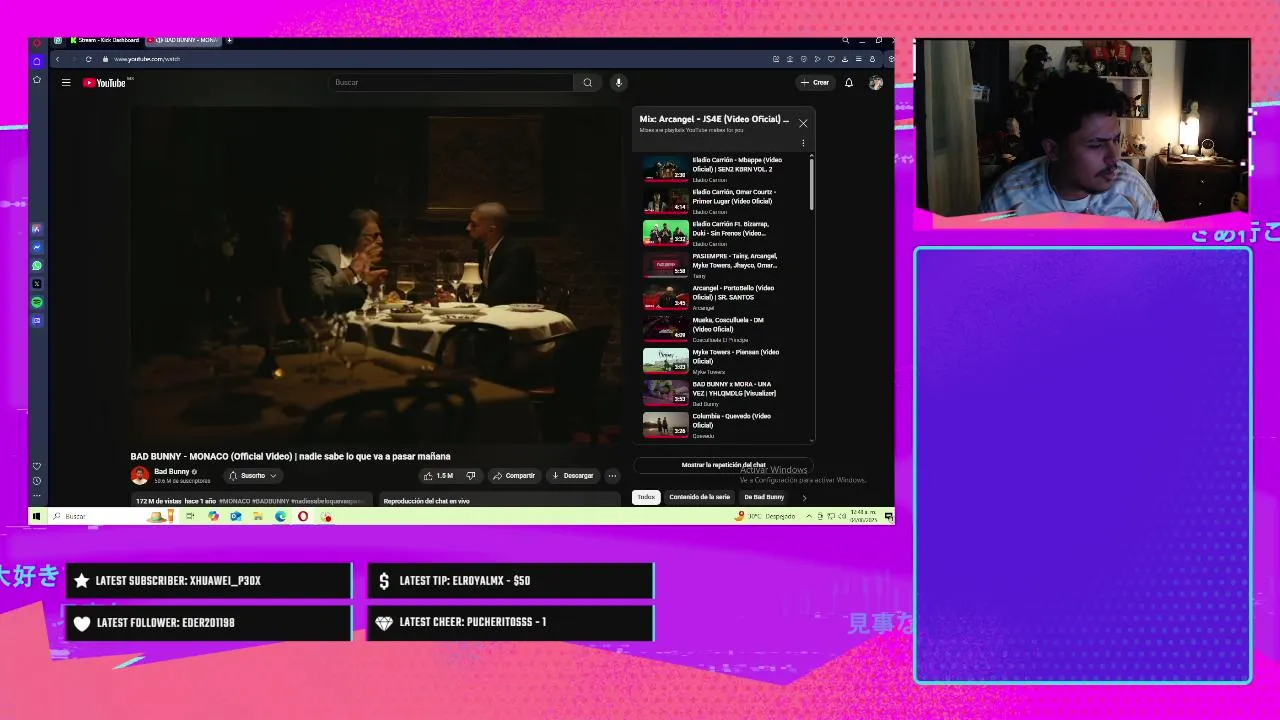Close the Mix playlist panel

(x=802, y=123)
